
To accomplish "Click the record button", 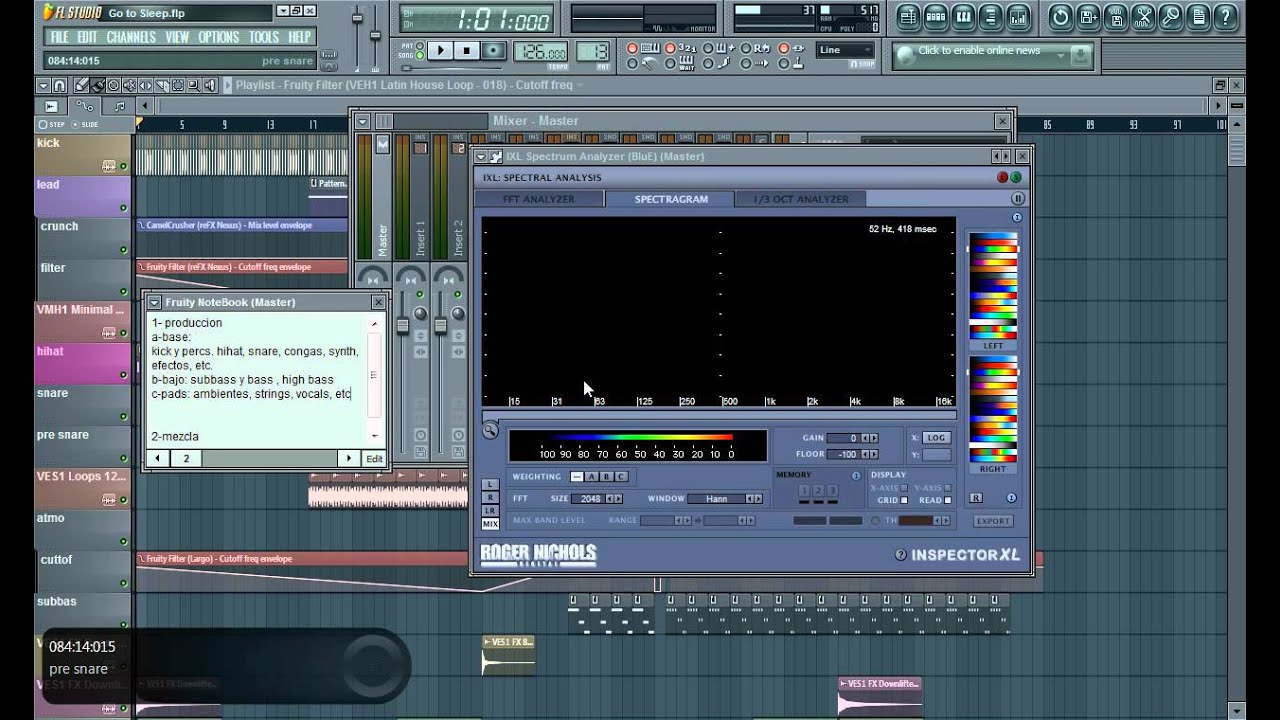I will 494,50.
